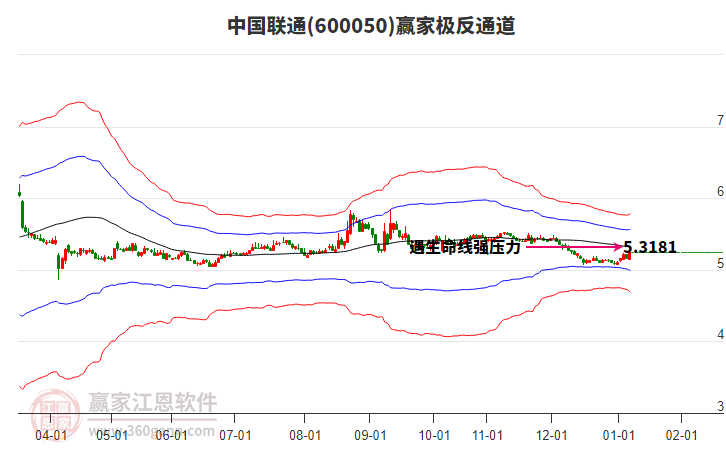Click the 08-01 date label
The width and height of the screenshot is (726, 450).
coord(305,435)
